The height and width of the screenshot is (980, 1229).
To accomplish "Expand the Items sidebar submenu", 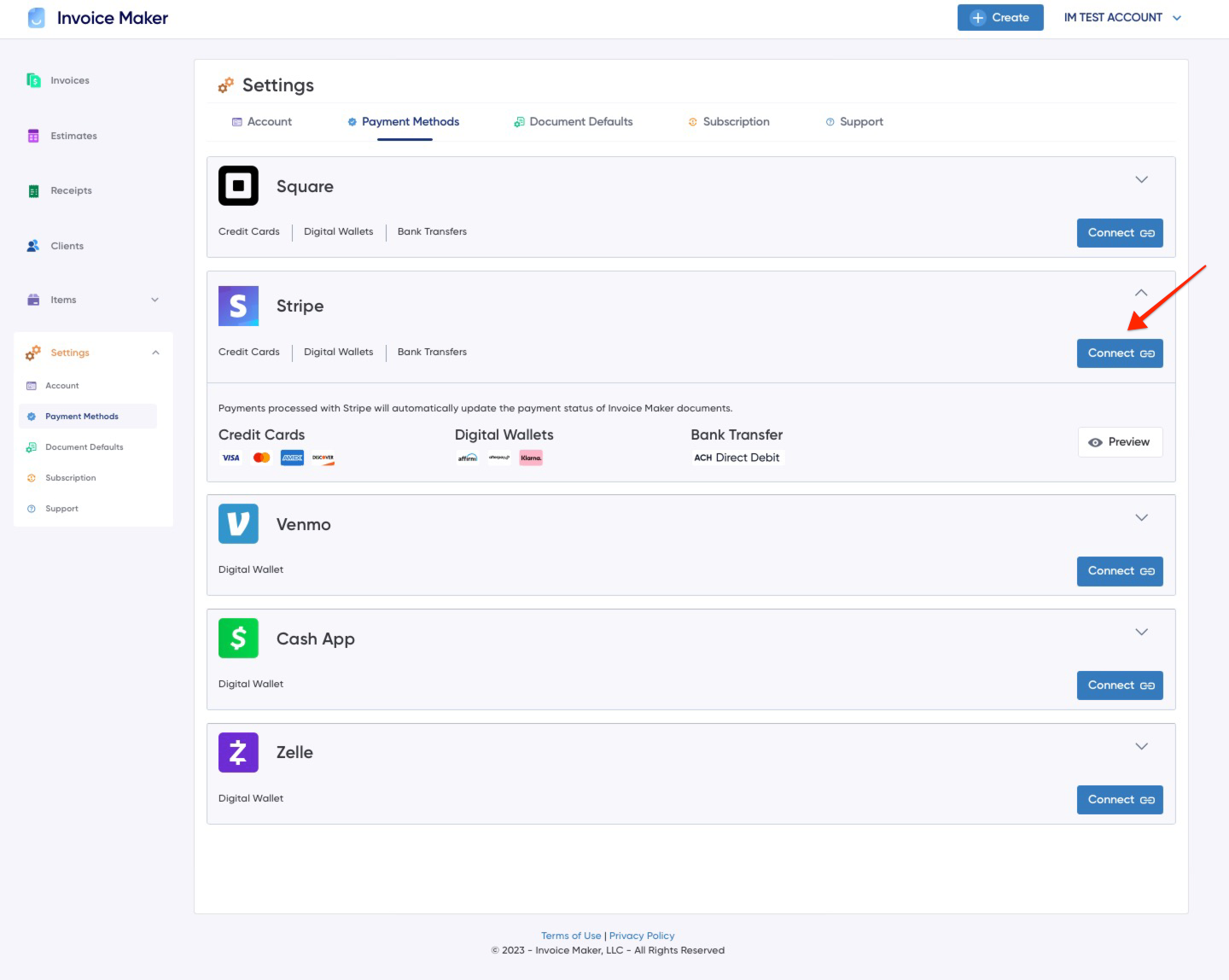I will tap(154, 300).
